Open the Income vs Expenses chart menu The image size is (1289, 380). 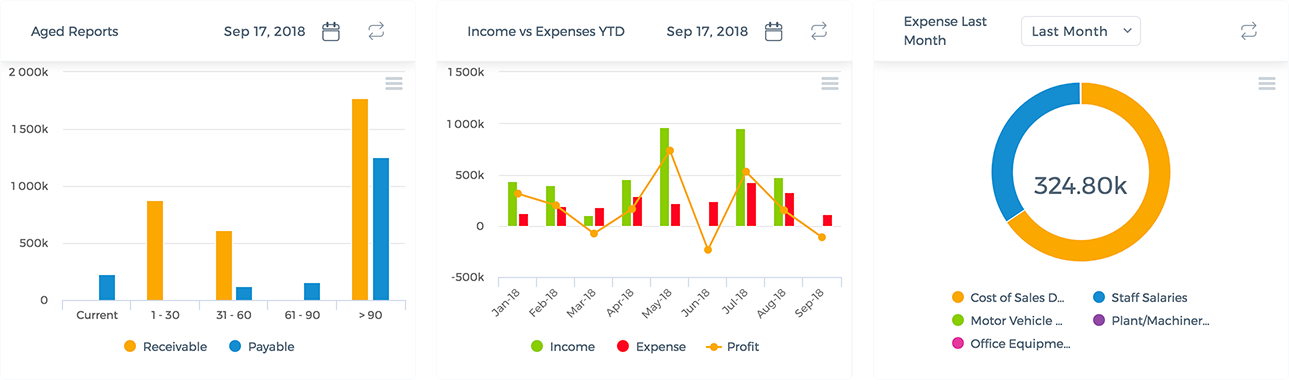830,84
